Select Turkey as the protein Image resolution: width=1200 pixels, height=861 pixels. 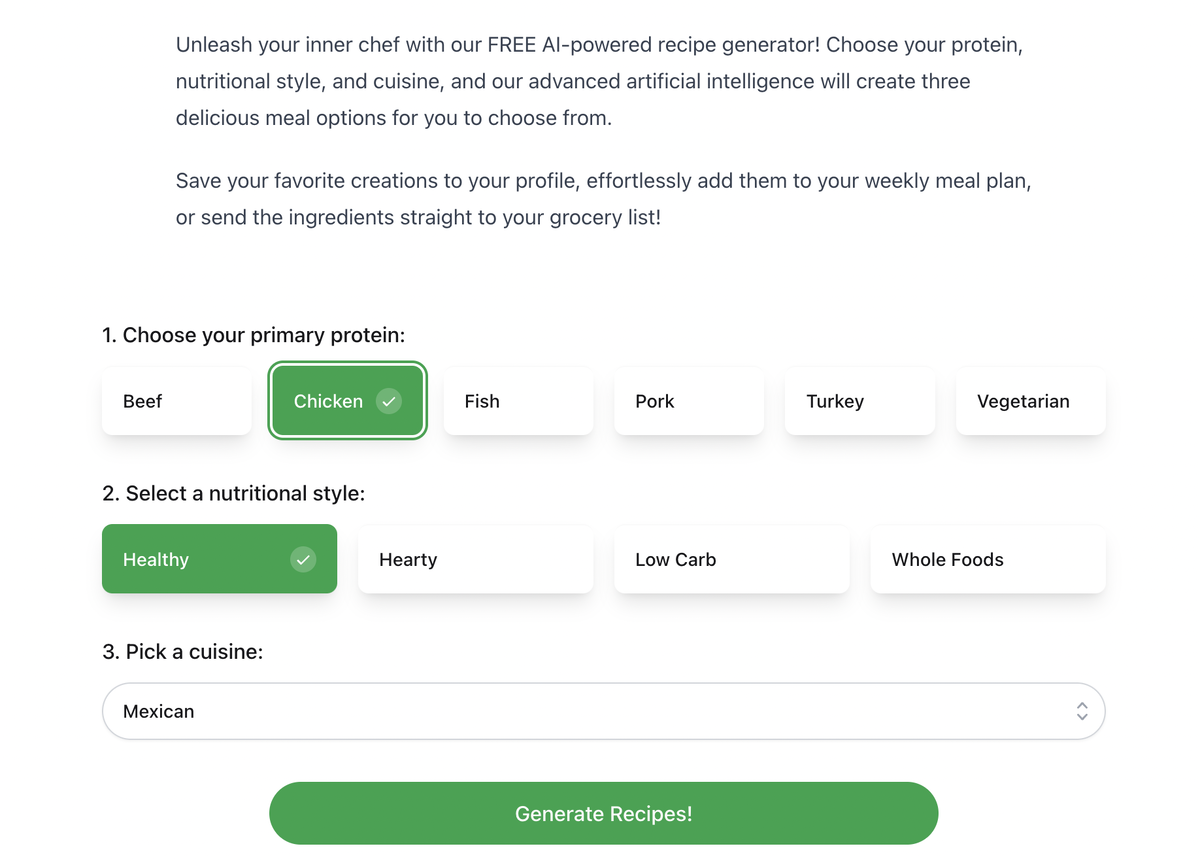pyautogui.click(x=859, y=401)
